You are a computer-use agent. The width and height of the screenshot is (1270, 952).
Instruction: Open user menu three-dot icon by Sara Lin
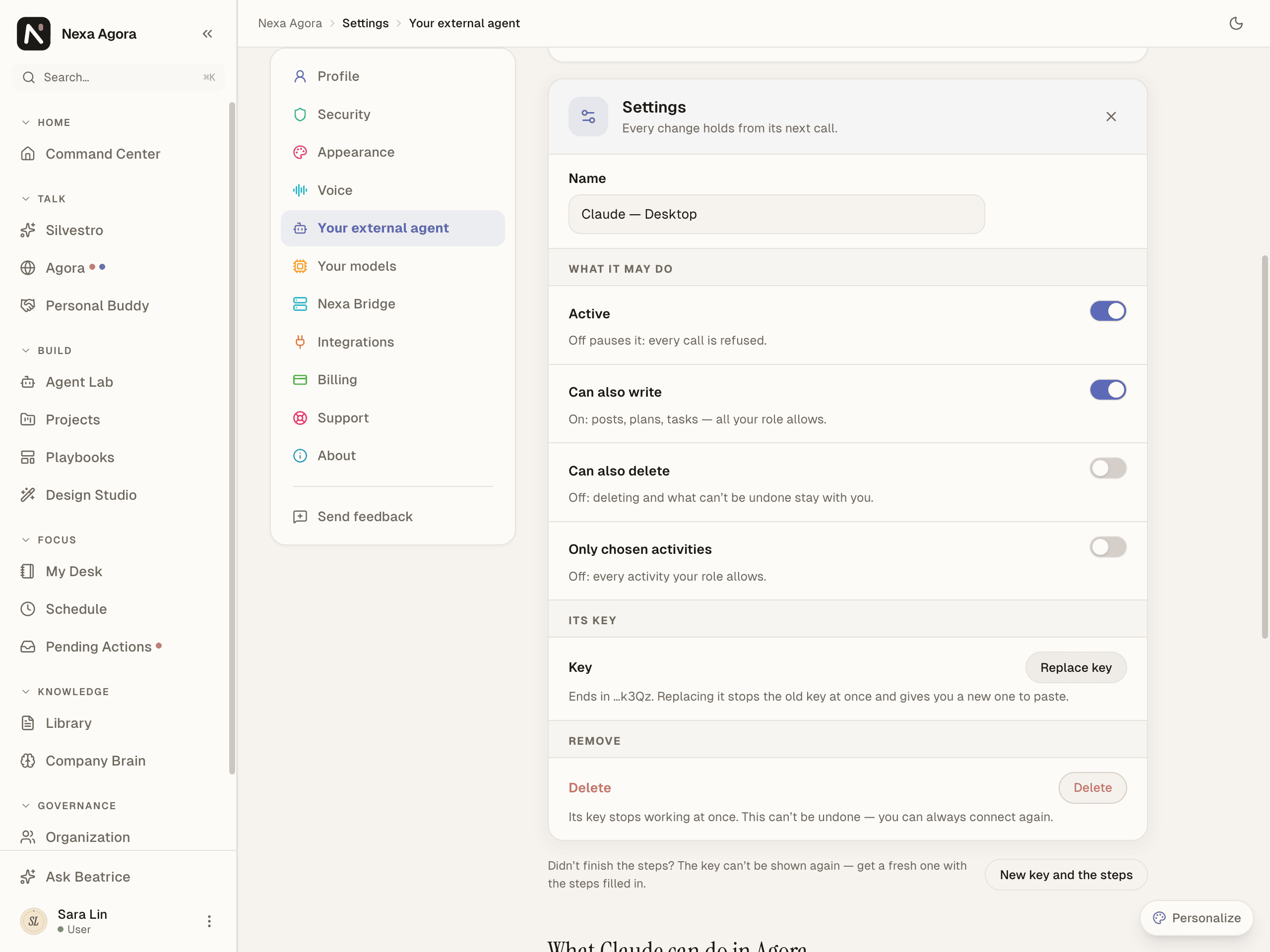coord(209,921)
